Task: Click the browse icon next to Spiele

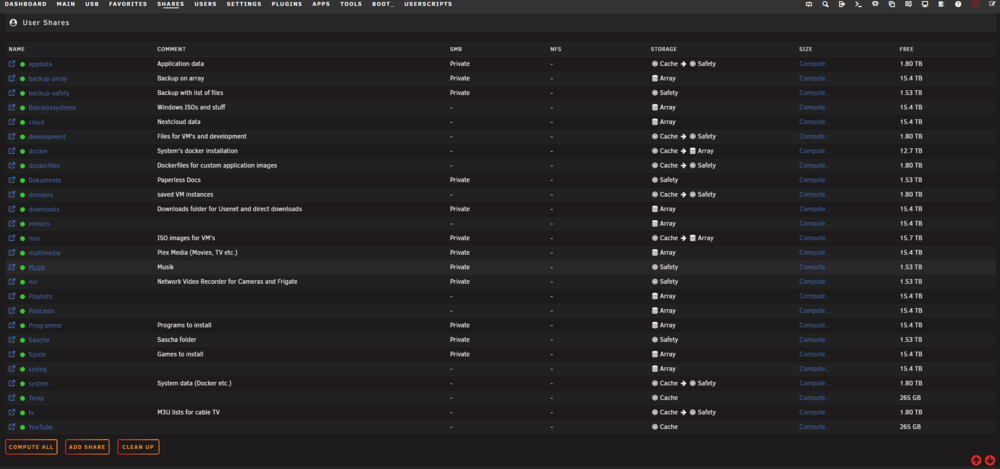Action: (11, 354)
